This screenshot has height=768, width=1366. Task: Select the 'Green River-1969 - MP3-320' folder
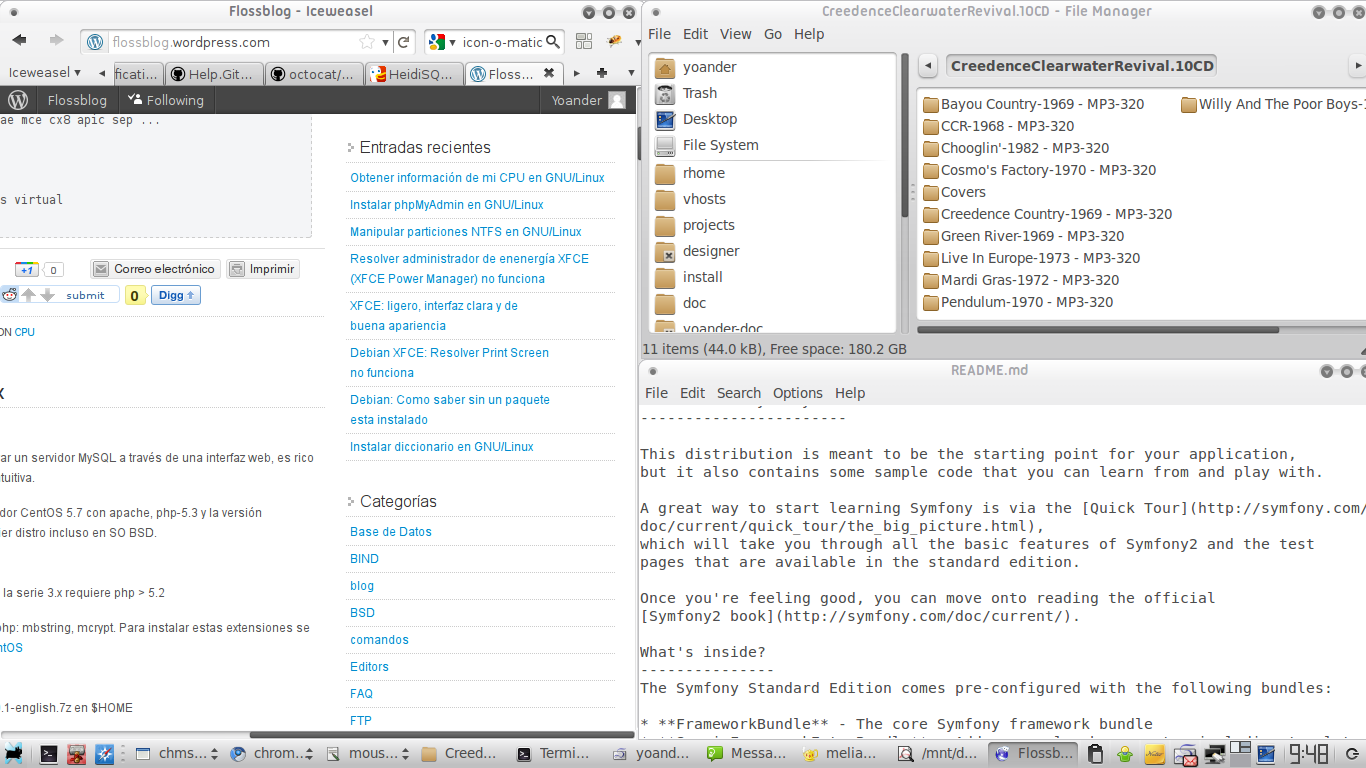pyautogui.click(x=1023, y=236)
